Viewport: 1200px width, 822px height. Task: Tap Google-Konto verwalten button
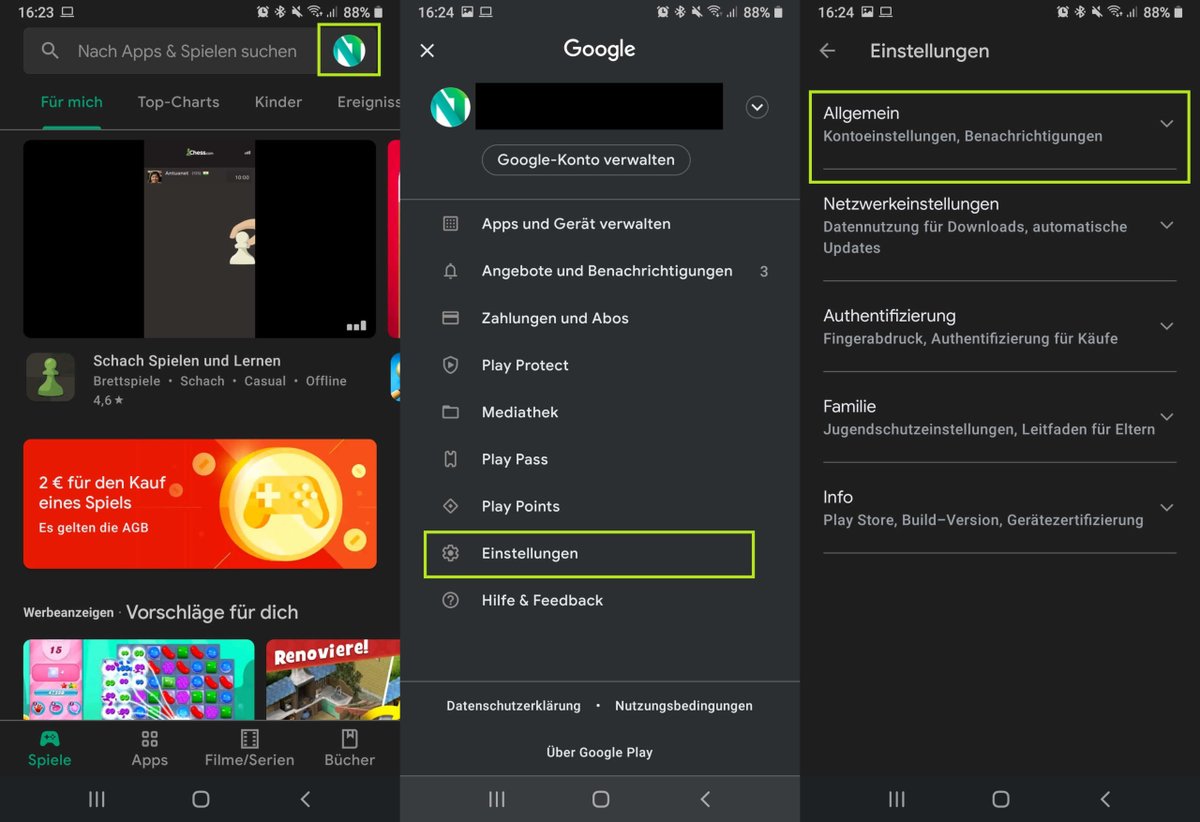[x=586, y=159]
